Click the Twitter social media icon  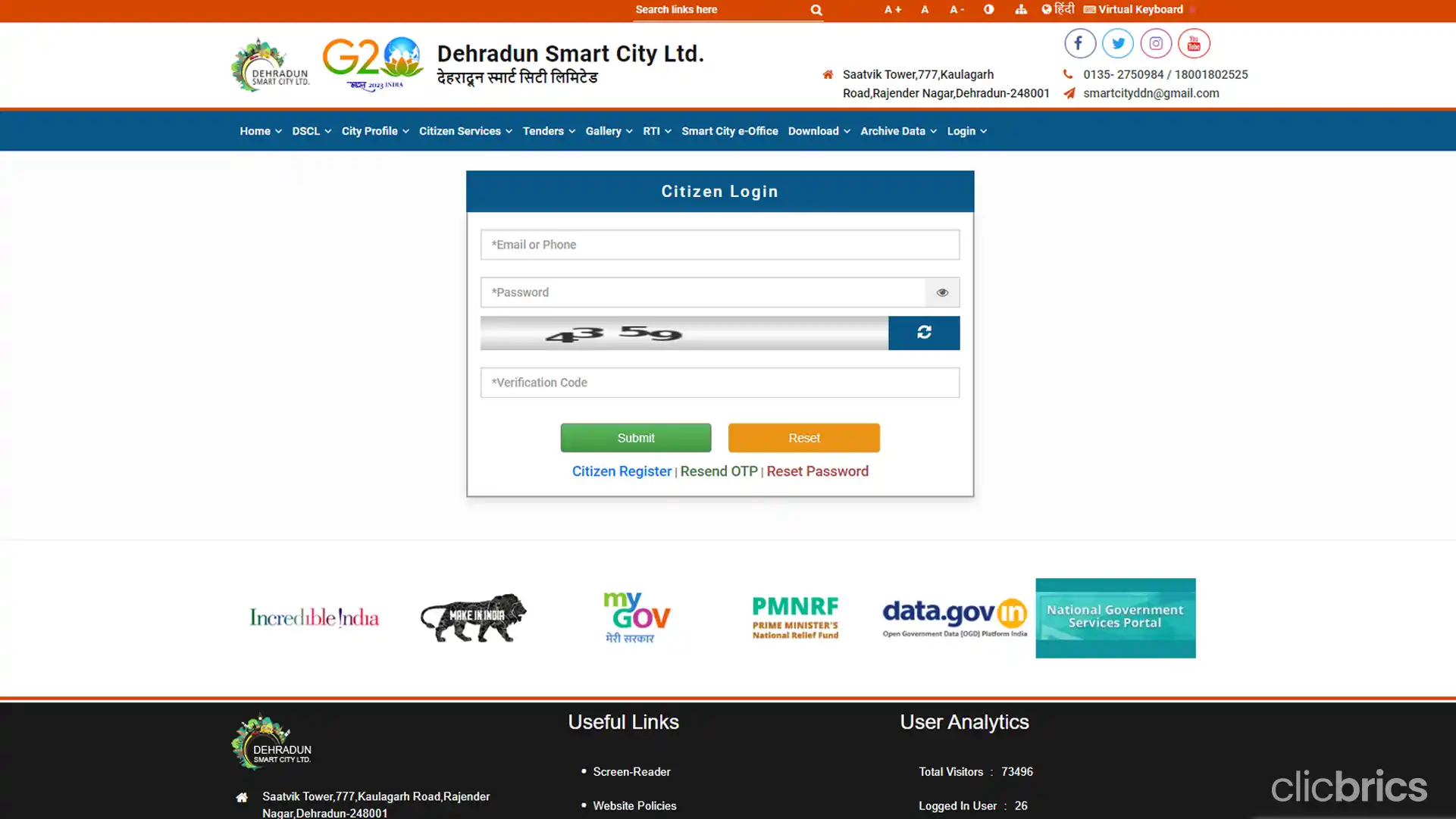click(1117, 43)
